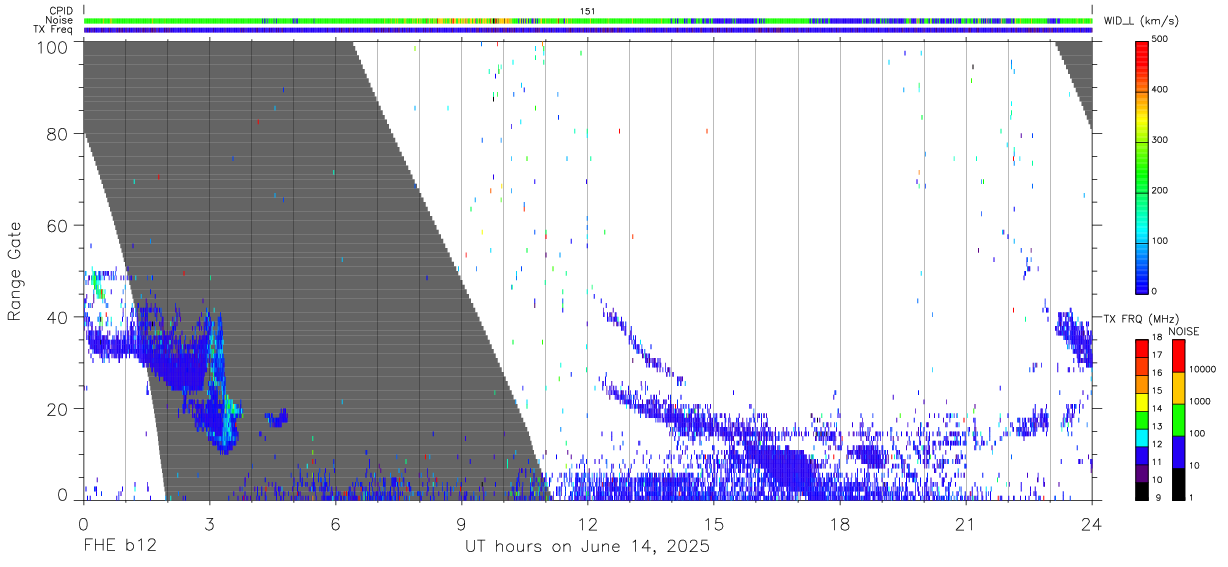The image size is (1228, 567).
Task: Click the TX Freq row label
Action: click(x=53, y=30)
